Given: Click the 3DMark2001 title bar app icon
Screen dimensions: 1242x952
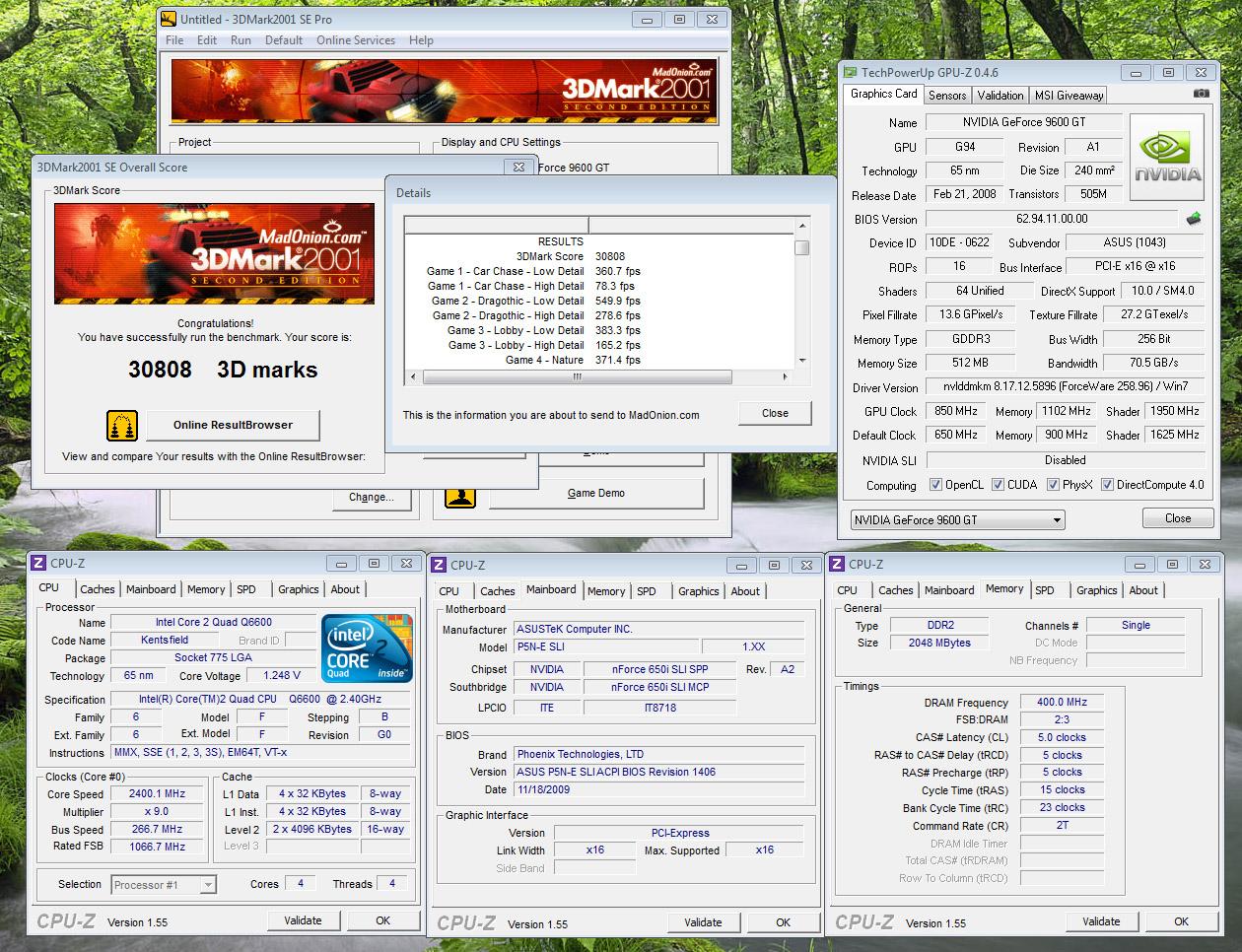Looking at the screenshot, I should coord(168,19).
